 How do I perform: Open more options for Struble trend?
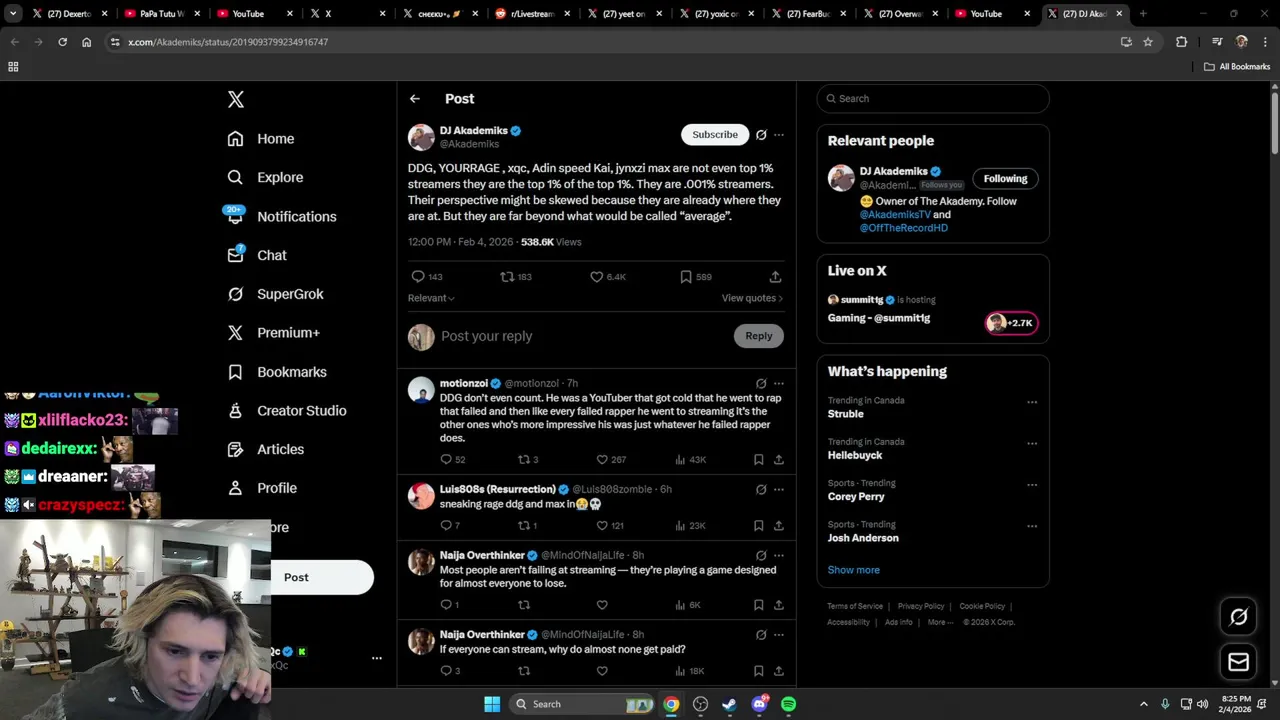click(x=1032, y=403)
